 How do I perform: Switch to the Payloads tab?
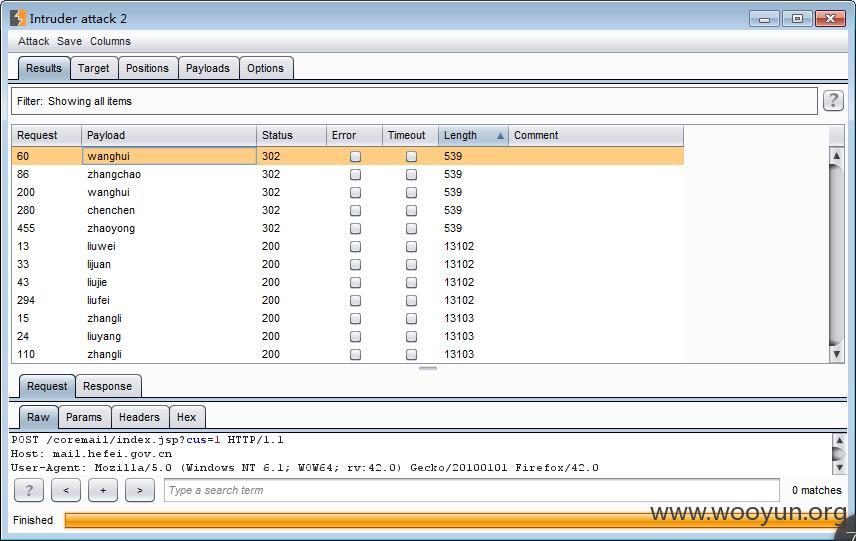(207, 68)
